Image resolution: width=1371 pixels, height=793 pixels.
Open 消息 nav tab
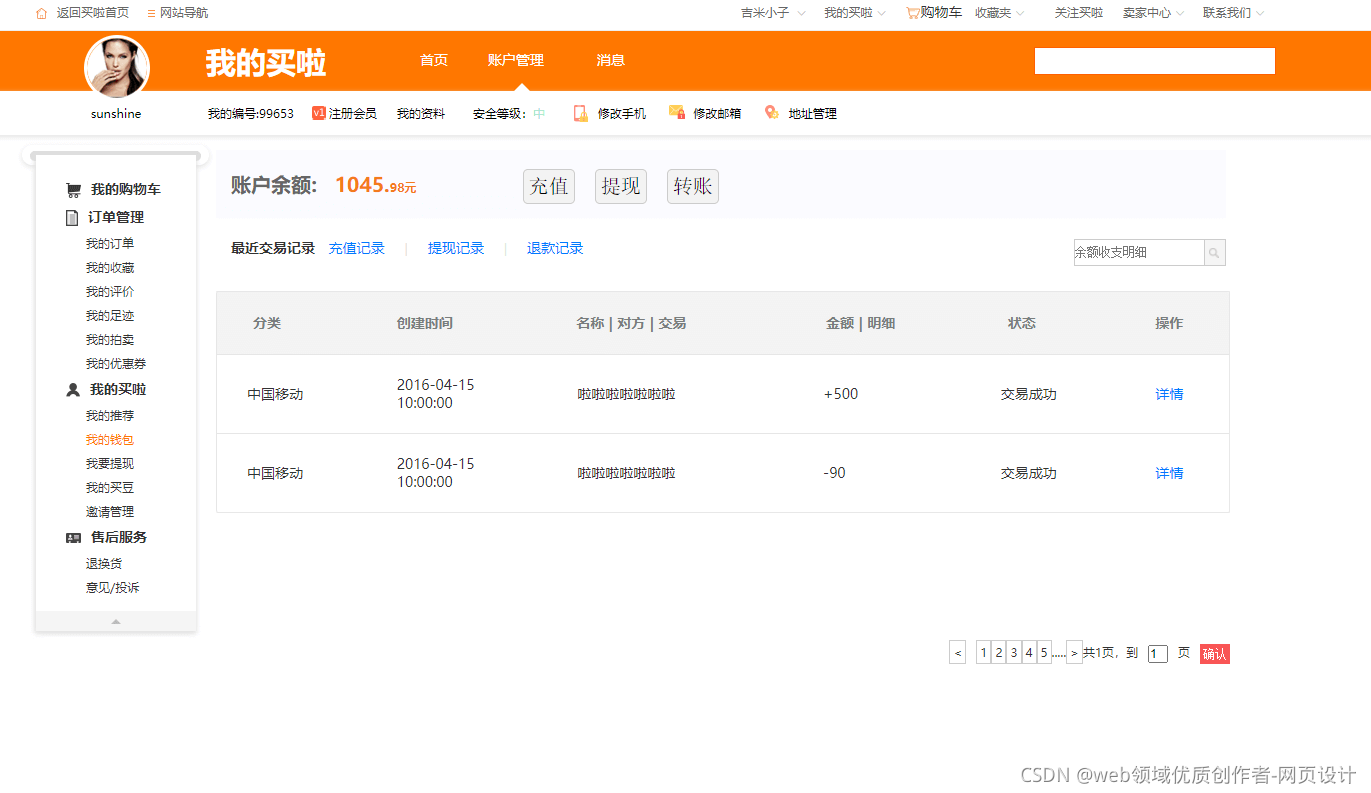(611, 60)
